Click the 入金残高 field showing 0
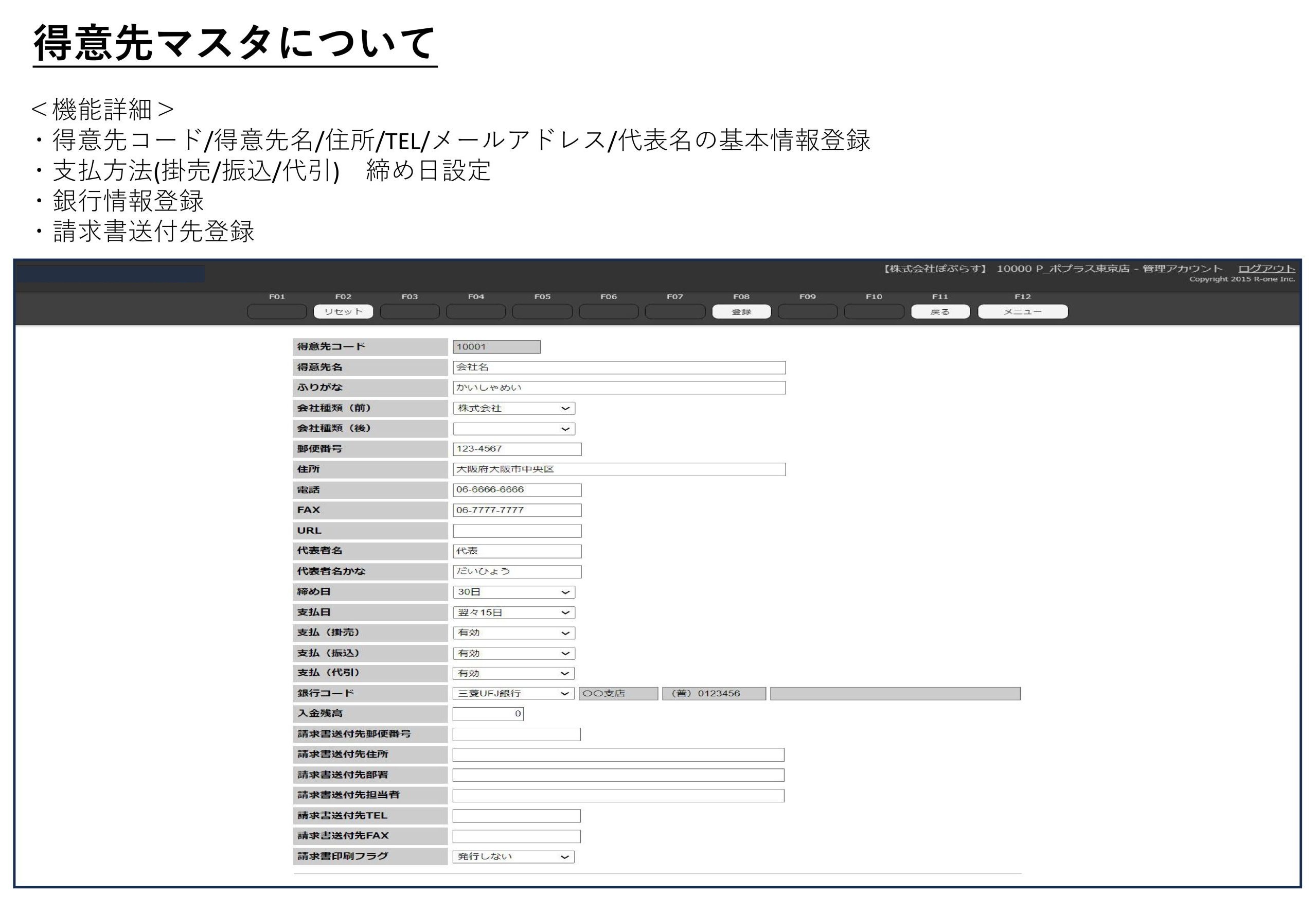Viewport: 1316px width, 912px height. (488, 714)
